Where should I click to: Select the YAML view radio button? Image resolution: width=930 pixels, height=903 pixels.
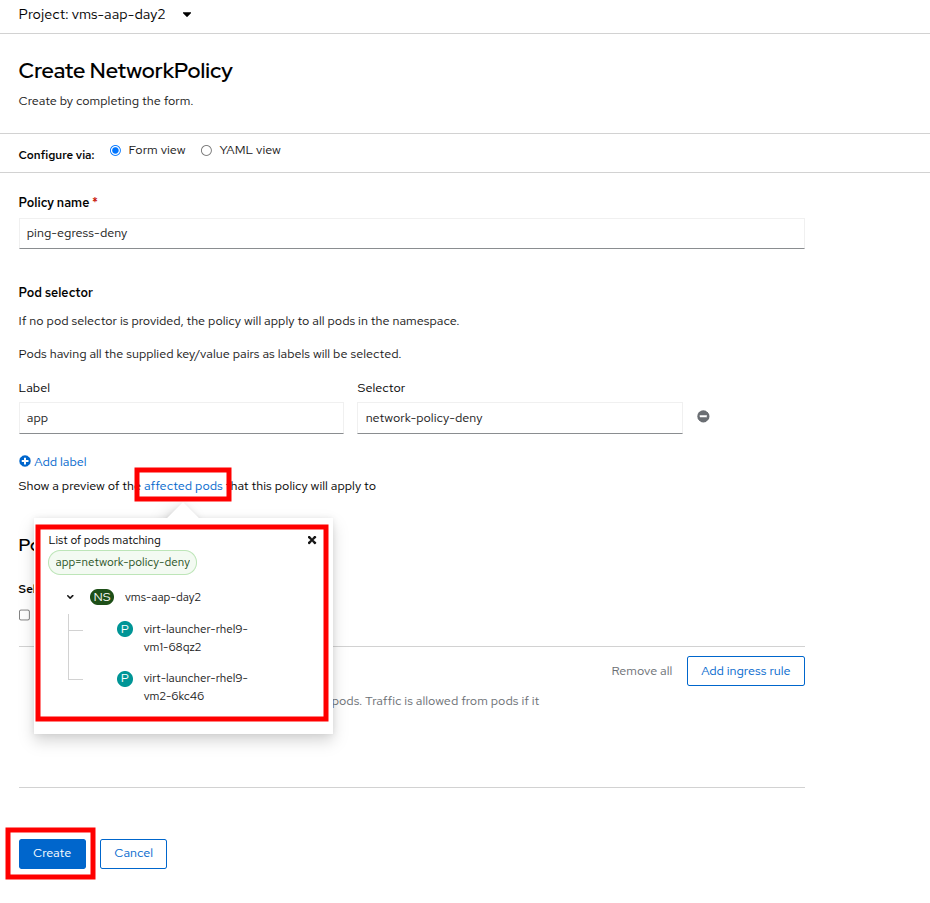(x=206, y=151)
